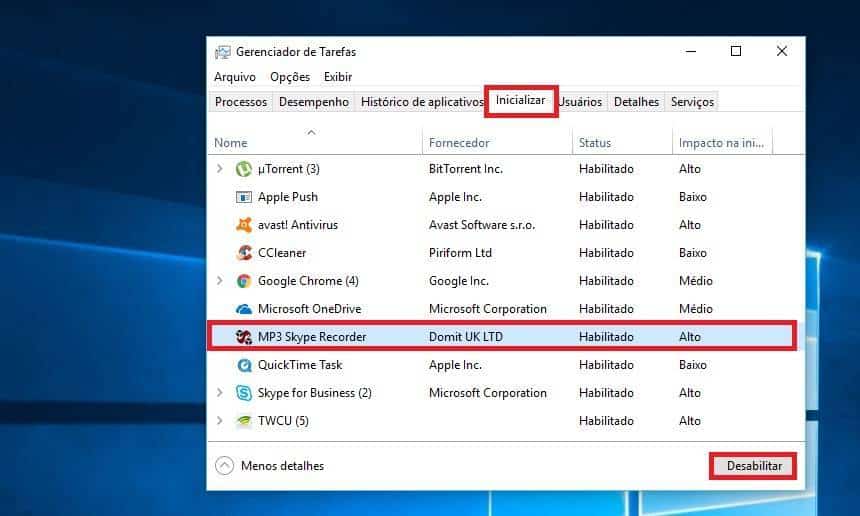The width and height of the screenshot is (860, 516).
Task: Click the Apple Push icon
Action: tap(244, 197)
